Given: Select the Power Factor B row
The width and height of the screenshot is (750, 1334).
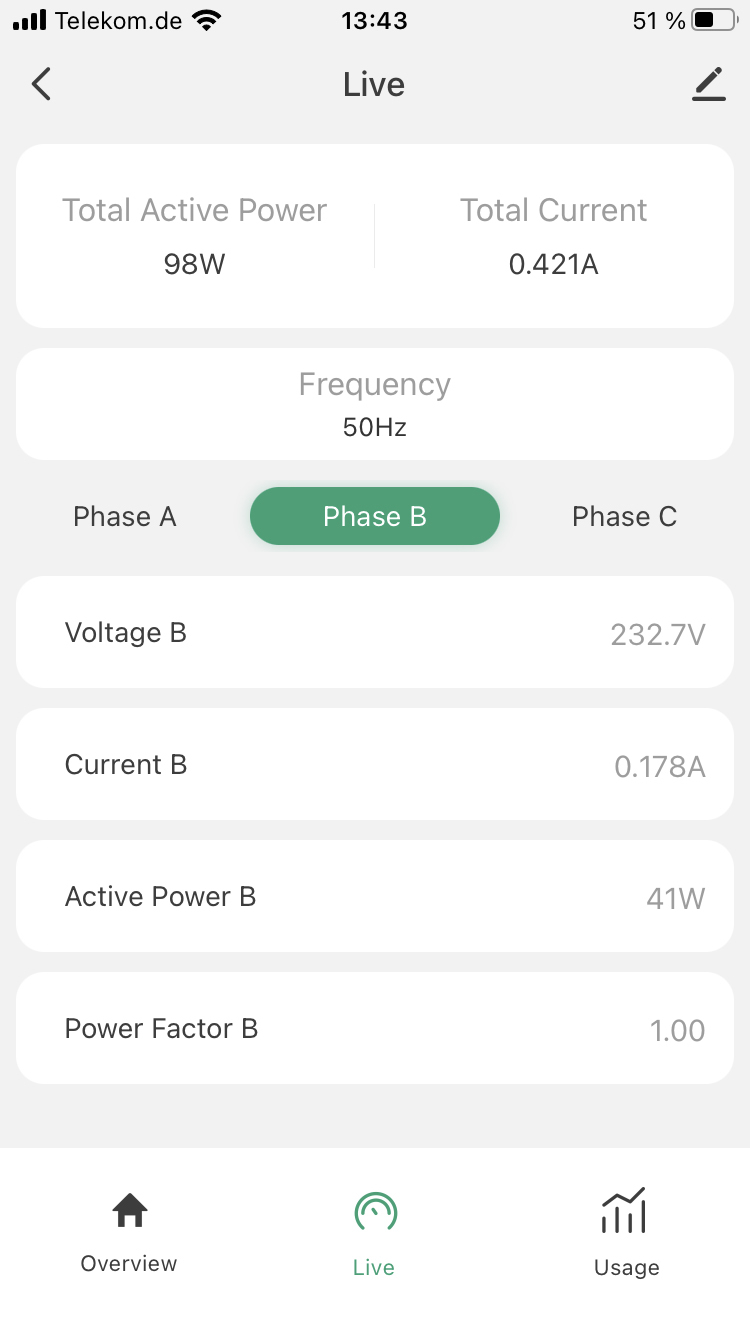Looking at the screenshot, I should (x=375, y=1029).
